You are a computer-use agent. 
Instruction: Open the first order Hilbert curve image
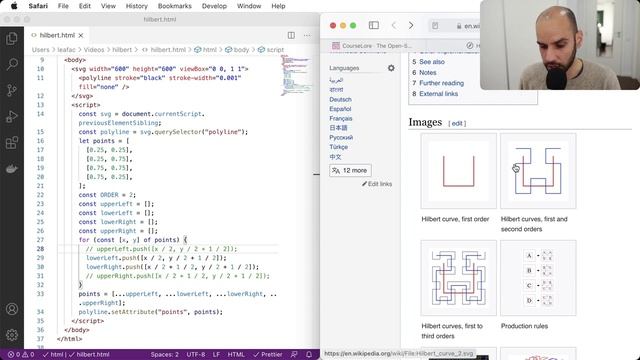(x=459, y=171)
